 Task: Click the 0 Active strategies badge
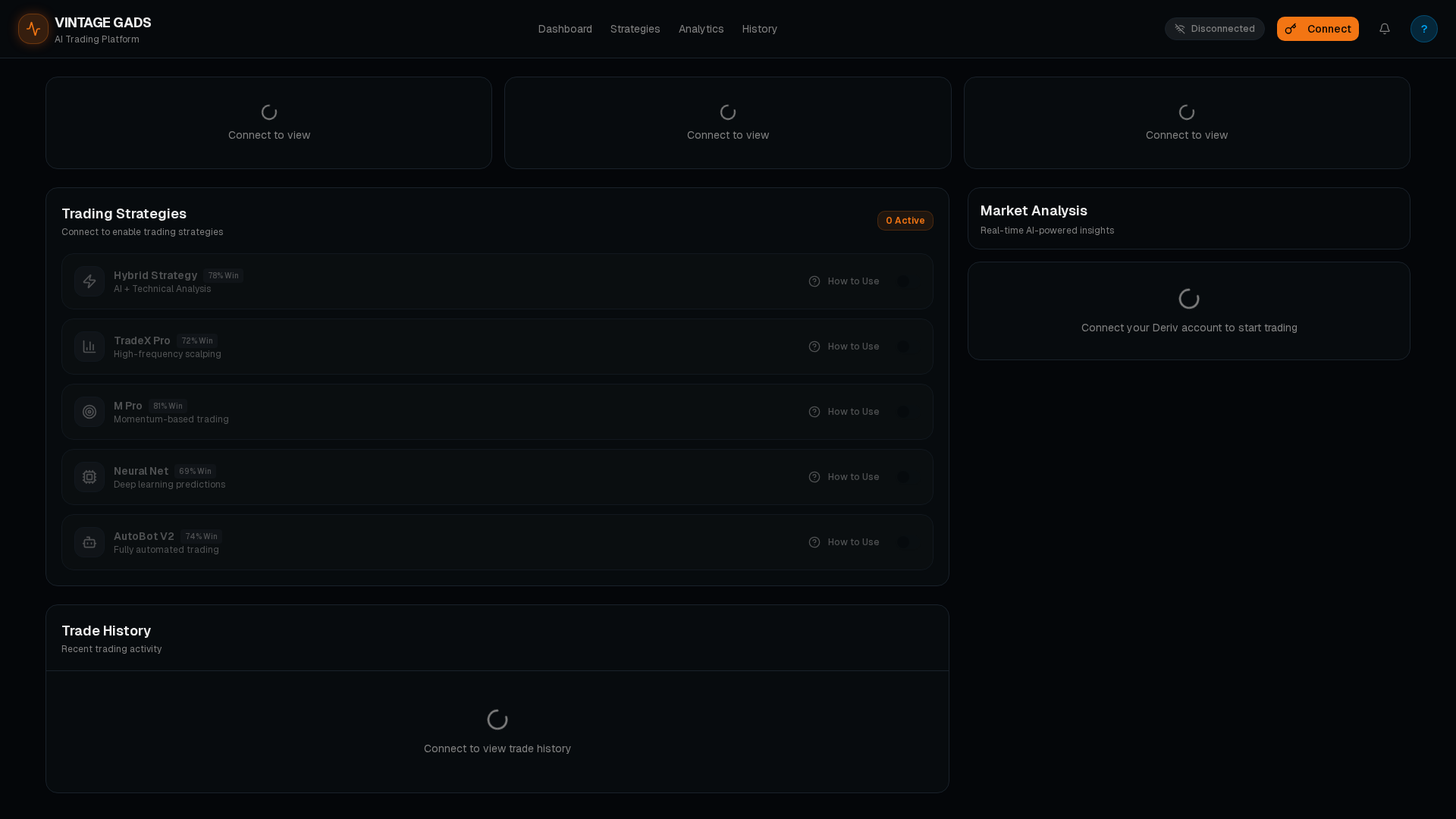(x=905, y=221)
